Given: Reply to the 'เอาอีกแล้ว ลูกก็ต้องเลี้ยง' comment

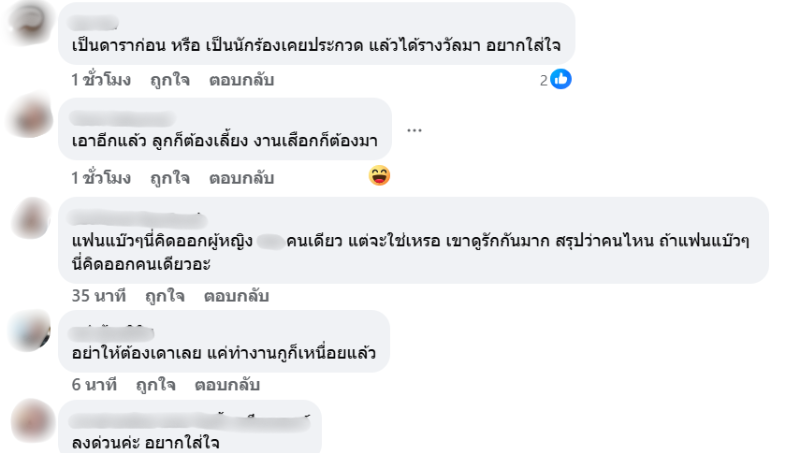Looking at the screenshot, I should click(x=241, y=178).
